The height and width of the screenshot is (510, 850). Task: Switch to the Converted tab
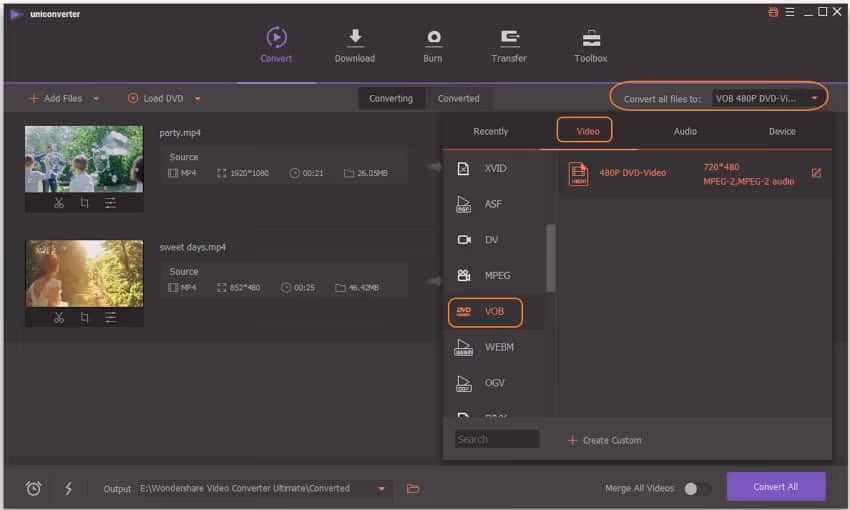pyautogui.click(x=459, y=99)
